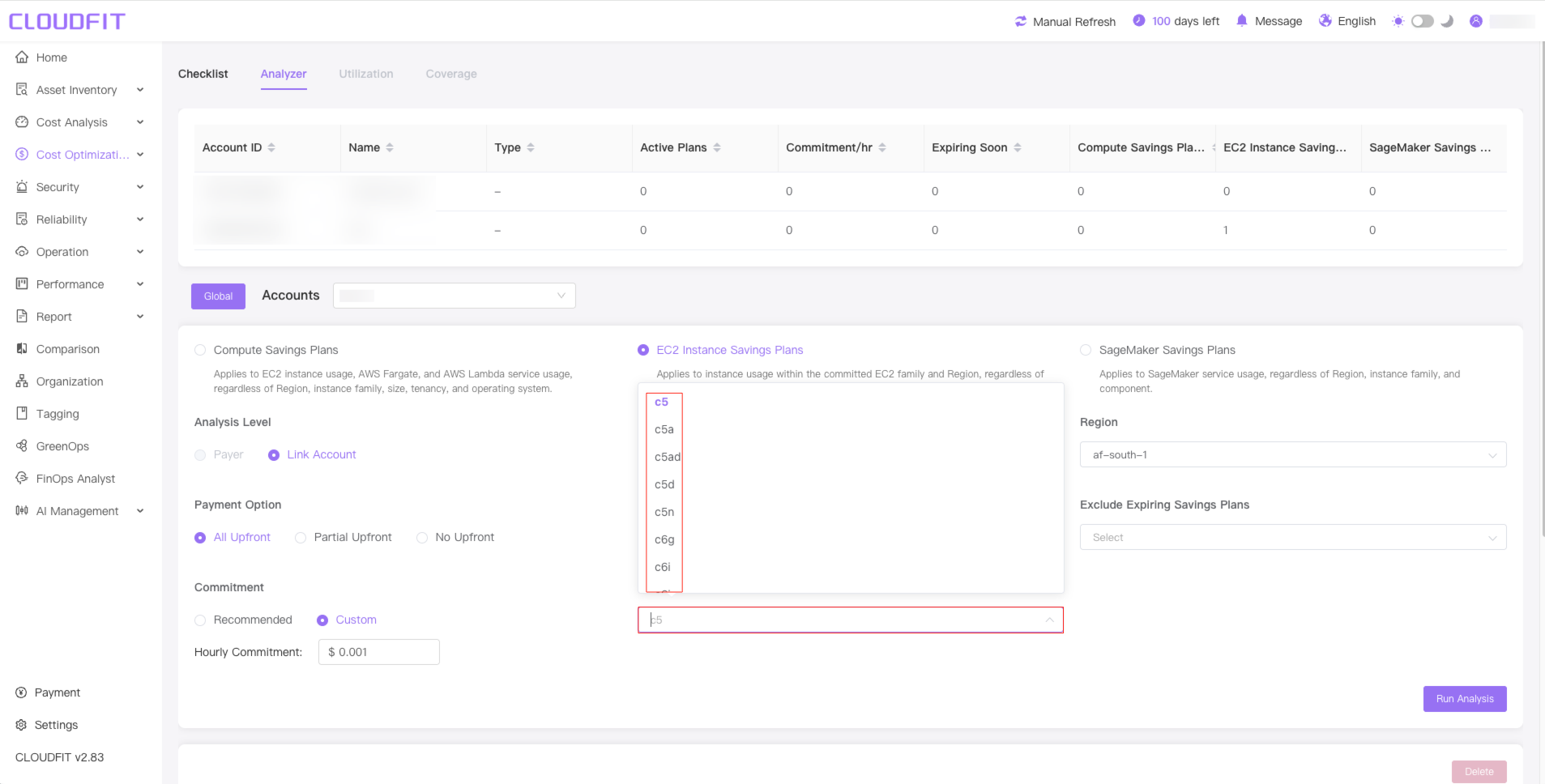1545x784 pixels.
Task: Choose Partial Upfront payment option
Action: click(301, 538)
